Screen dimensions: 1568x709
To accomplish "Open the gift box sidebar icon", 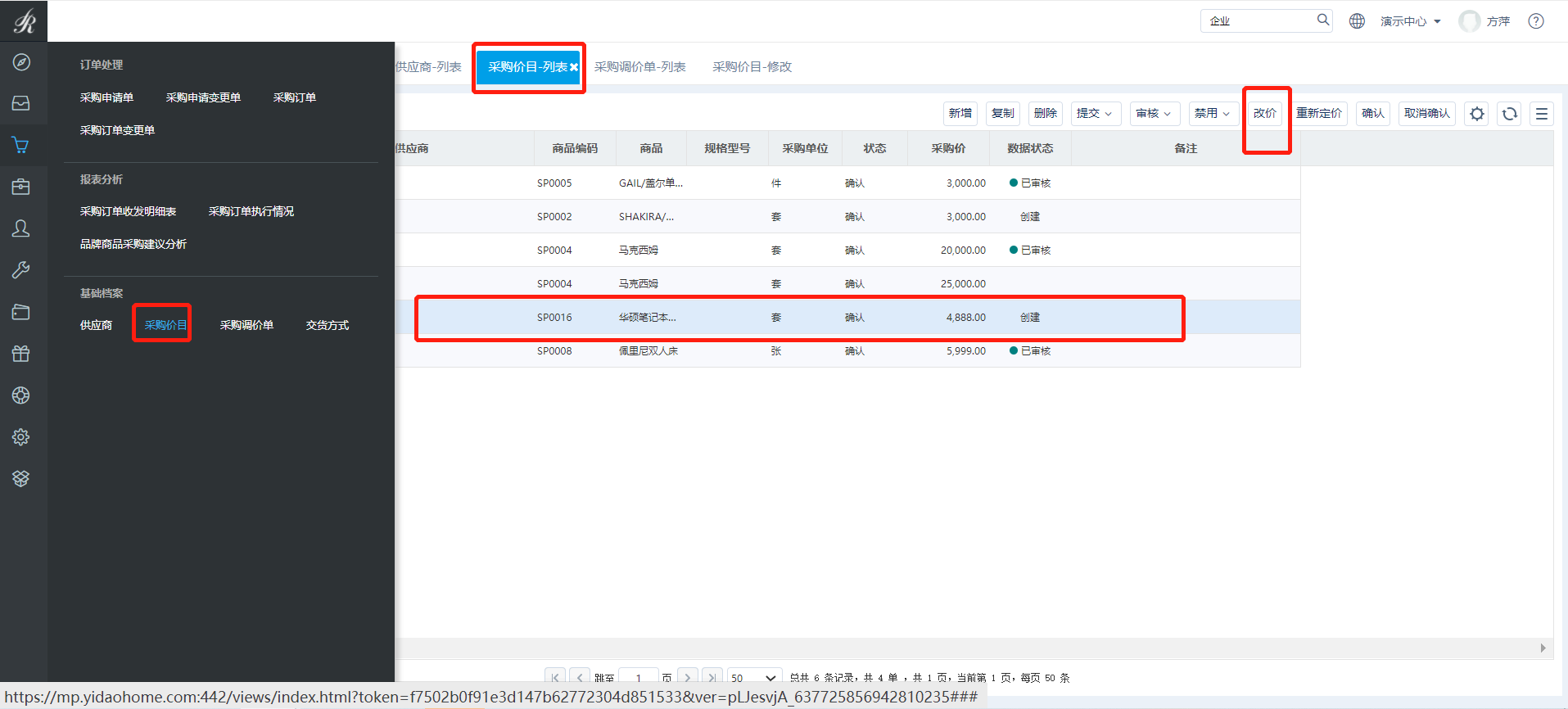I will click(21, 354).
